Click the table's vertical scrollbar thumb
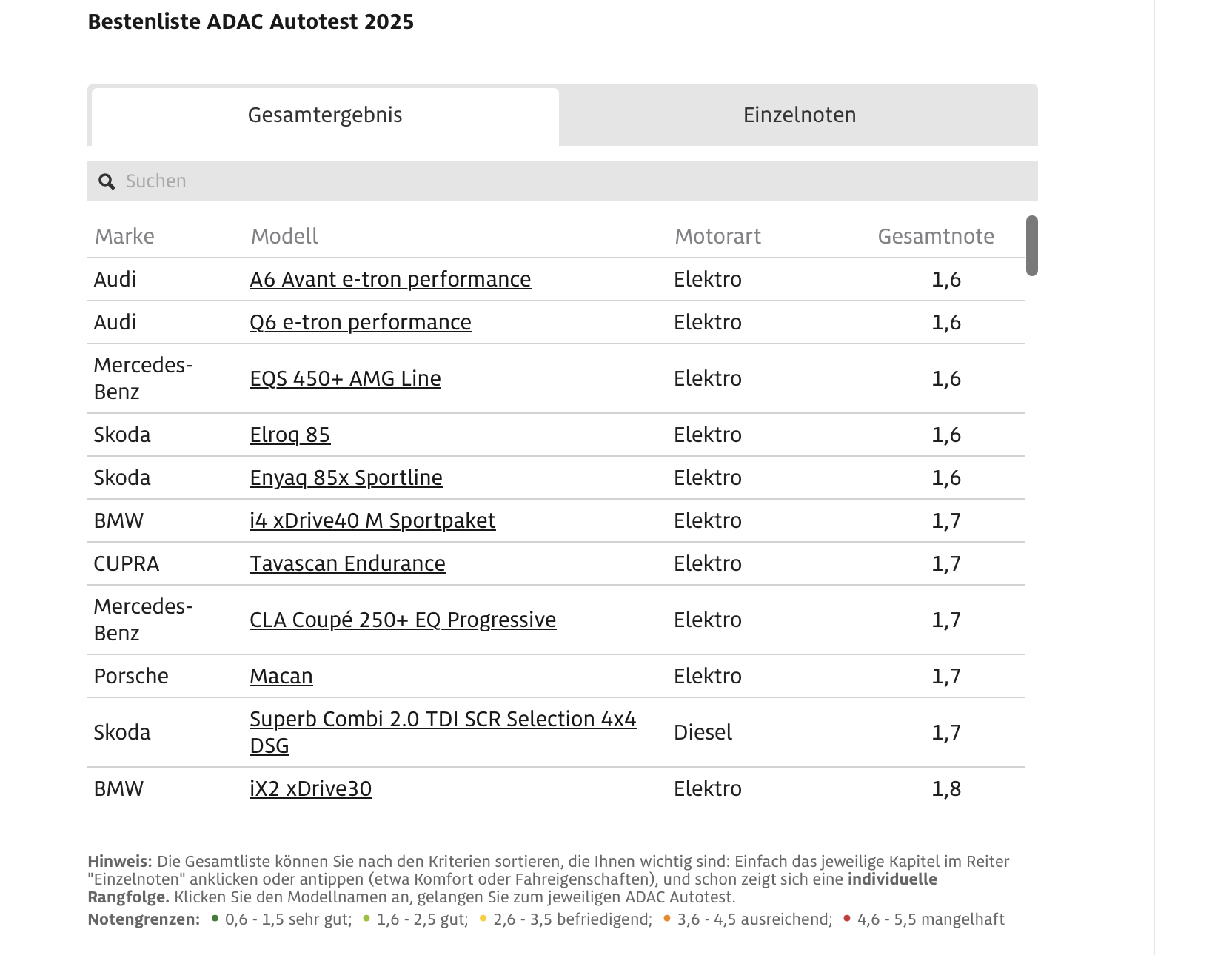1232x955 pixels. click(1031, 246)
